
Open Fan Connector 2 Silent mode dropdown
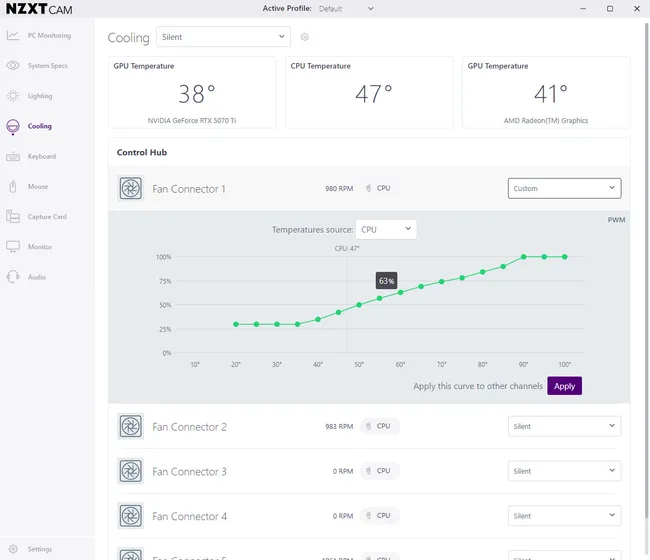click(x=564, y=426)
